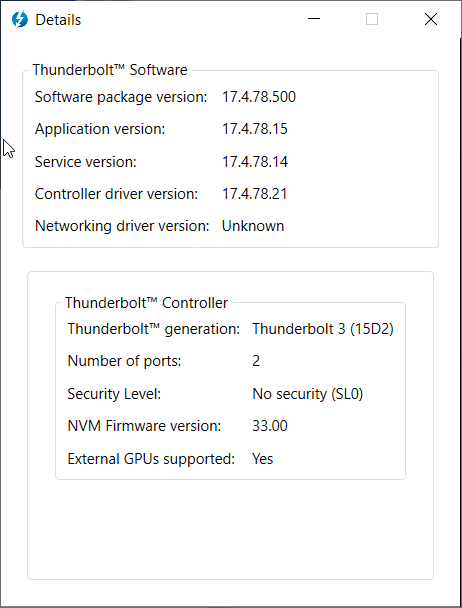Click the Application version value 17.4.78.15
Screen dimensions: 462x608
pyautogui.click(x=255, y=129)
